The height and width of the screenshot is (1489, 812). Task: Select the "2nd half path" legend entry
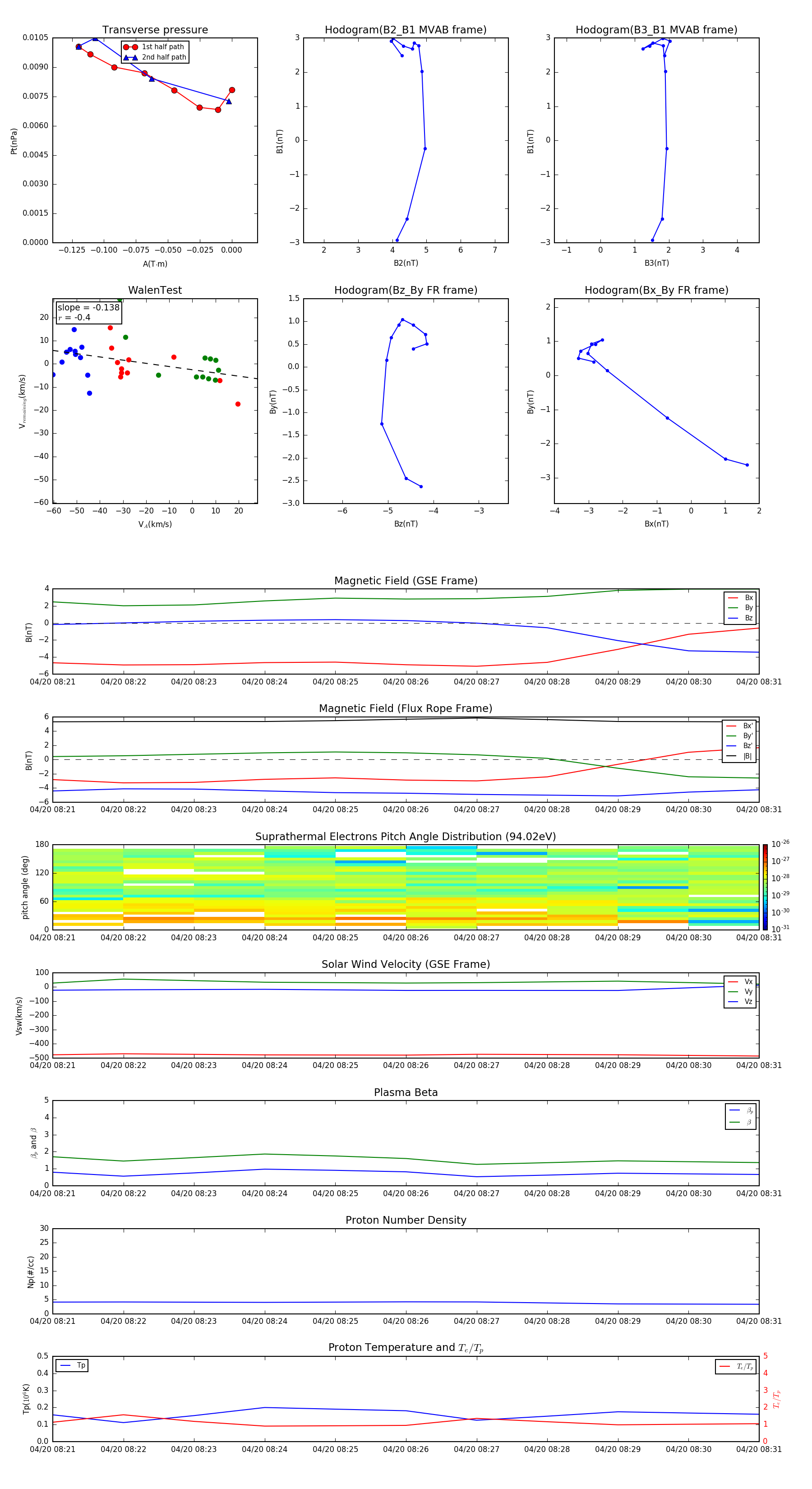(x=154, y=57)
